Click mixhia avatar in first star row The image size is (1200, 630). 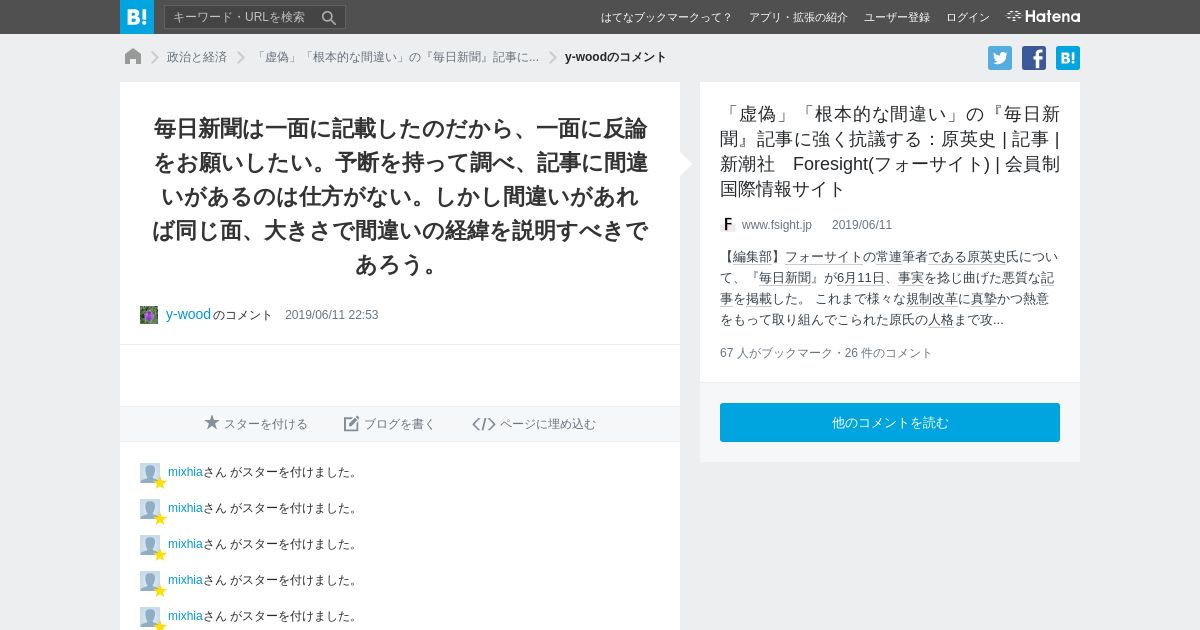(x=150, y=473)
